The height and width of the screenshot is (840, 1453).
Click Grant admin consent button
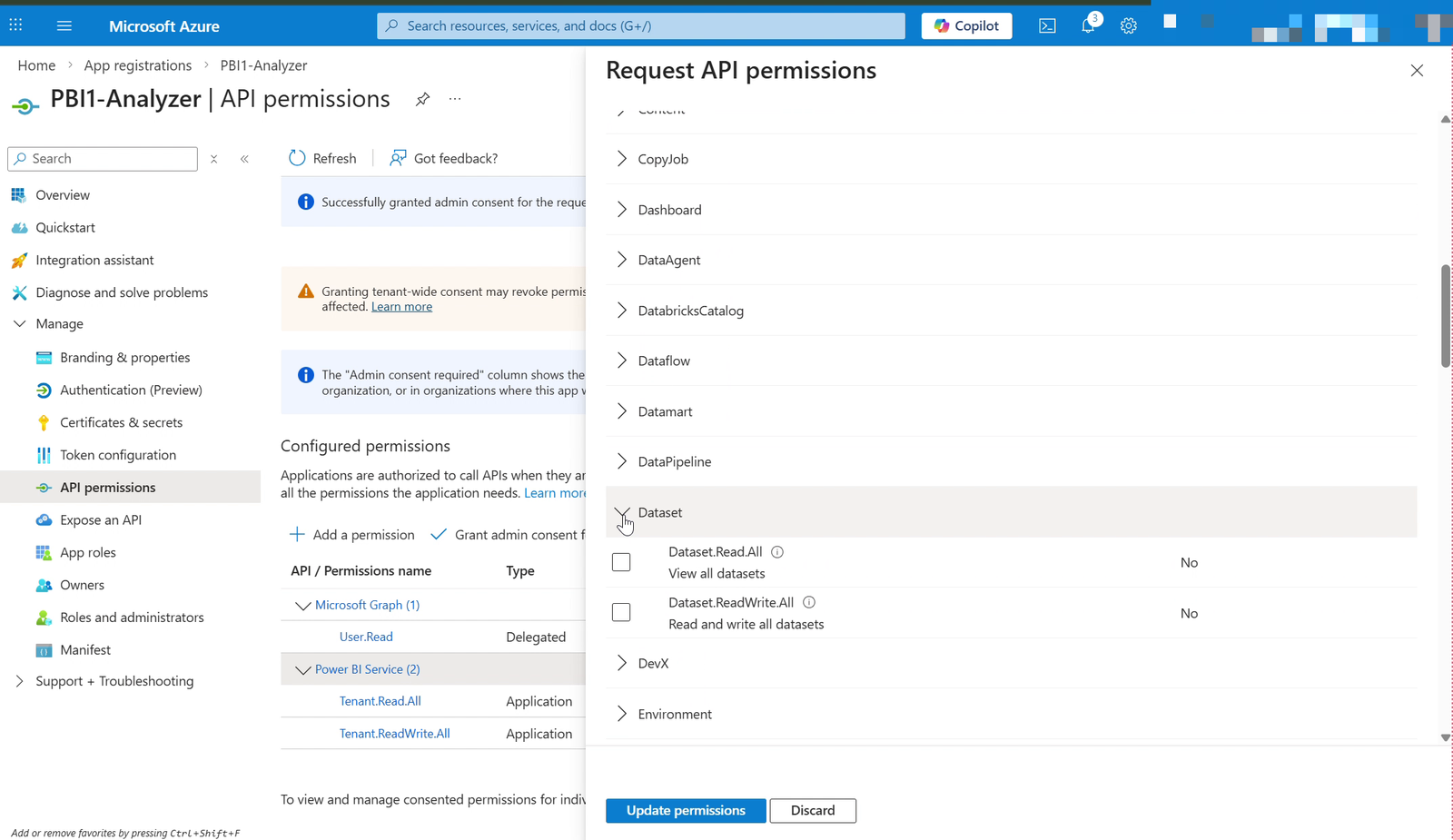[509, 535]
